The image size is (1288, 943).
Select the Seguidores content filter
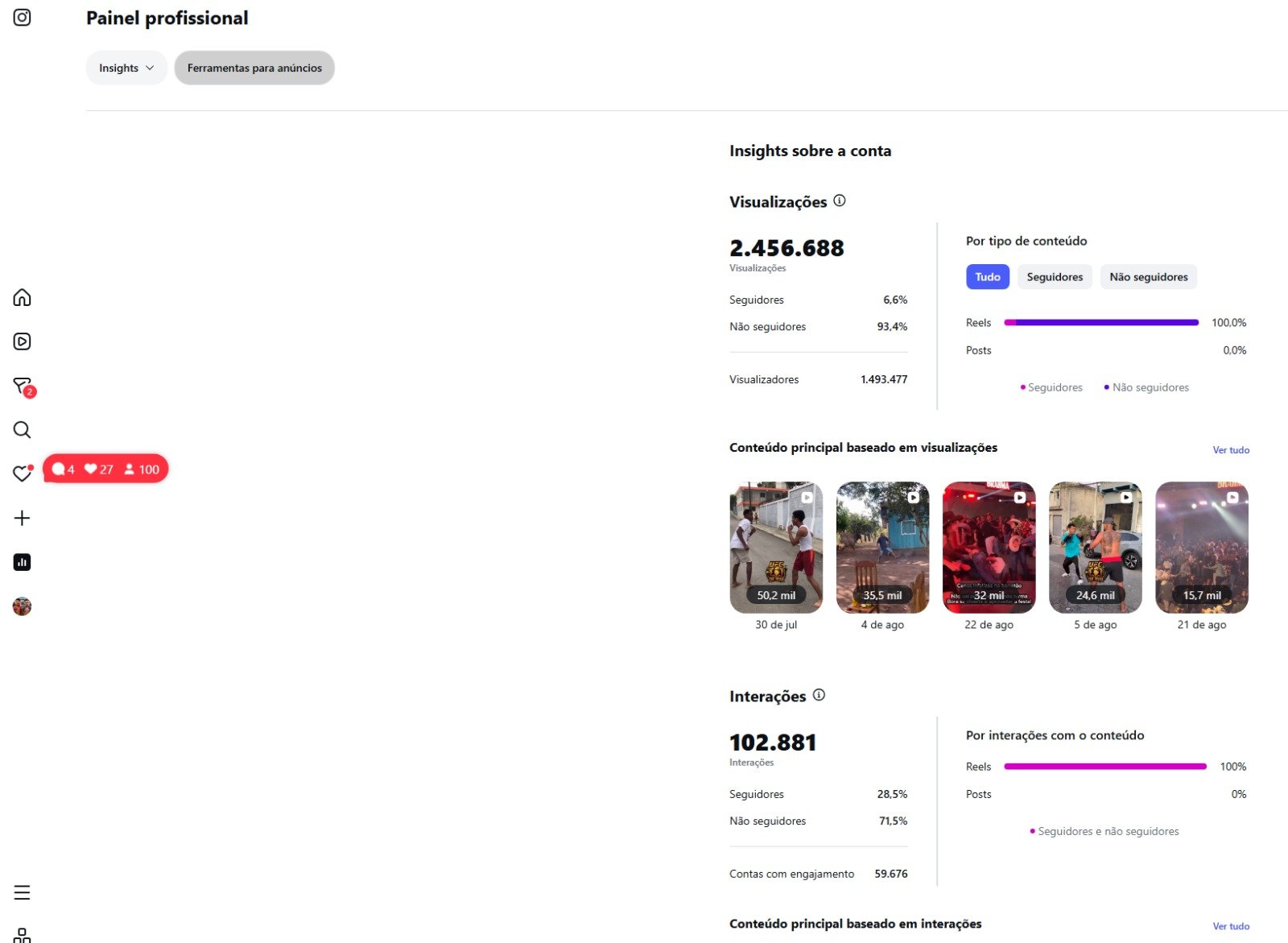pyautogui.click(x=1055, y=277)
